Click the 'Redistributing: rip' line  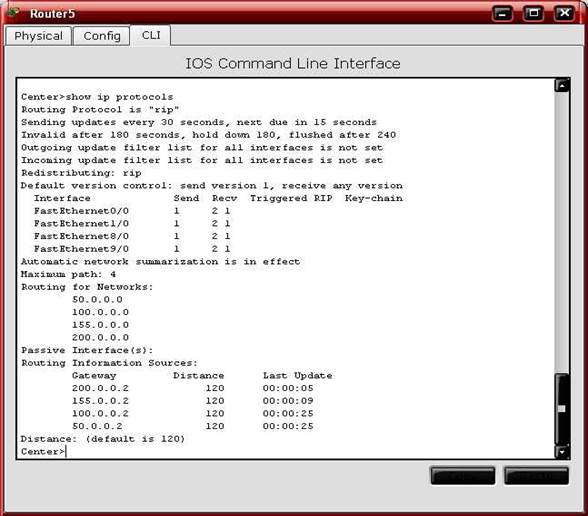(81, 173)
